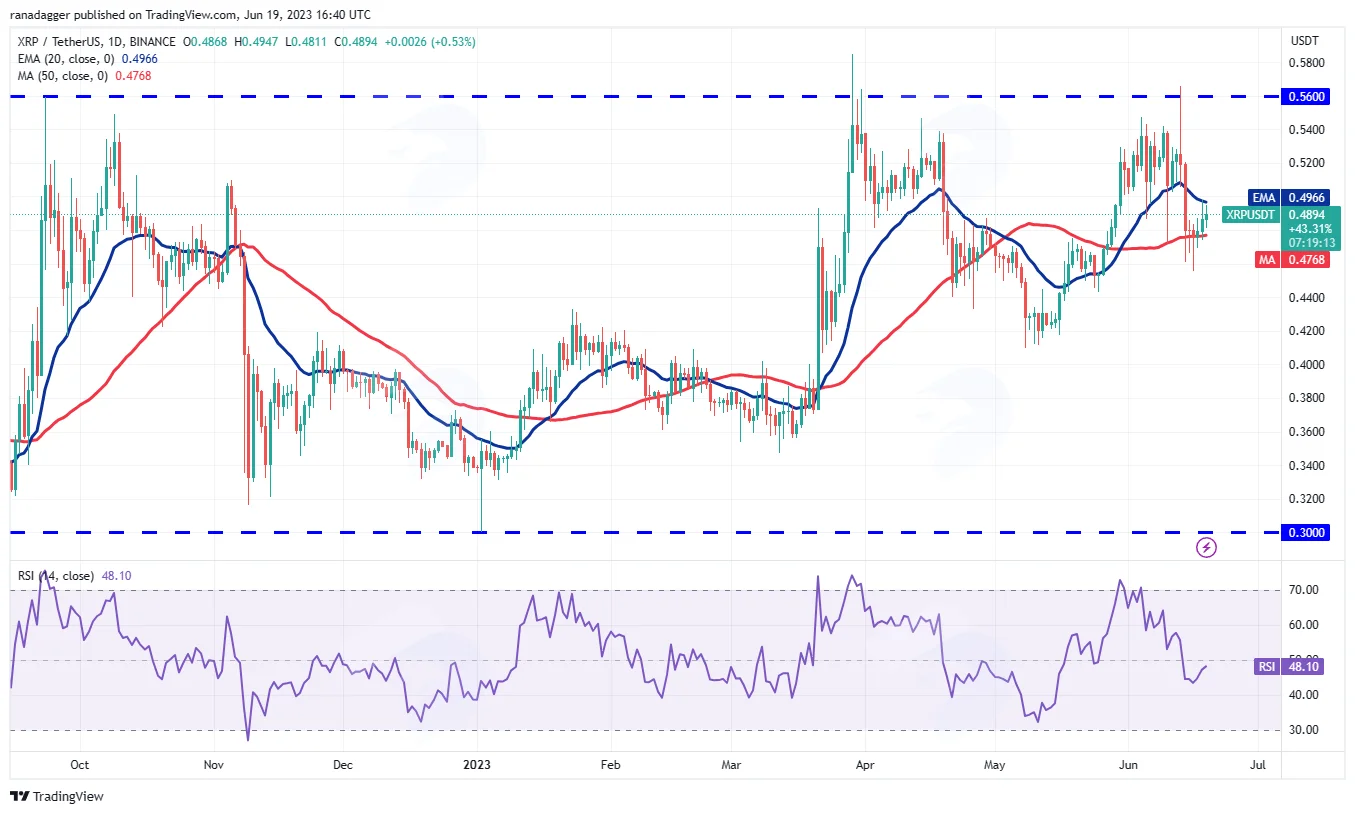Select the 0.5200 price axis label

point(1309,163)
